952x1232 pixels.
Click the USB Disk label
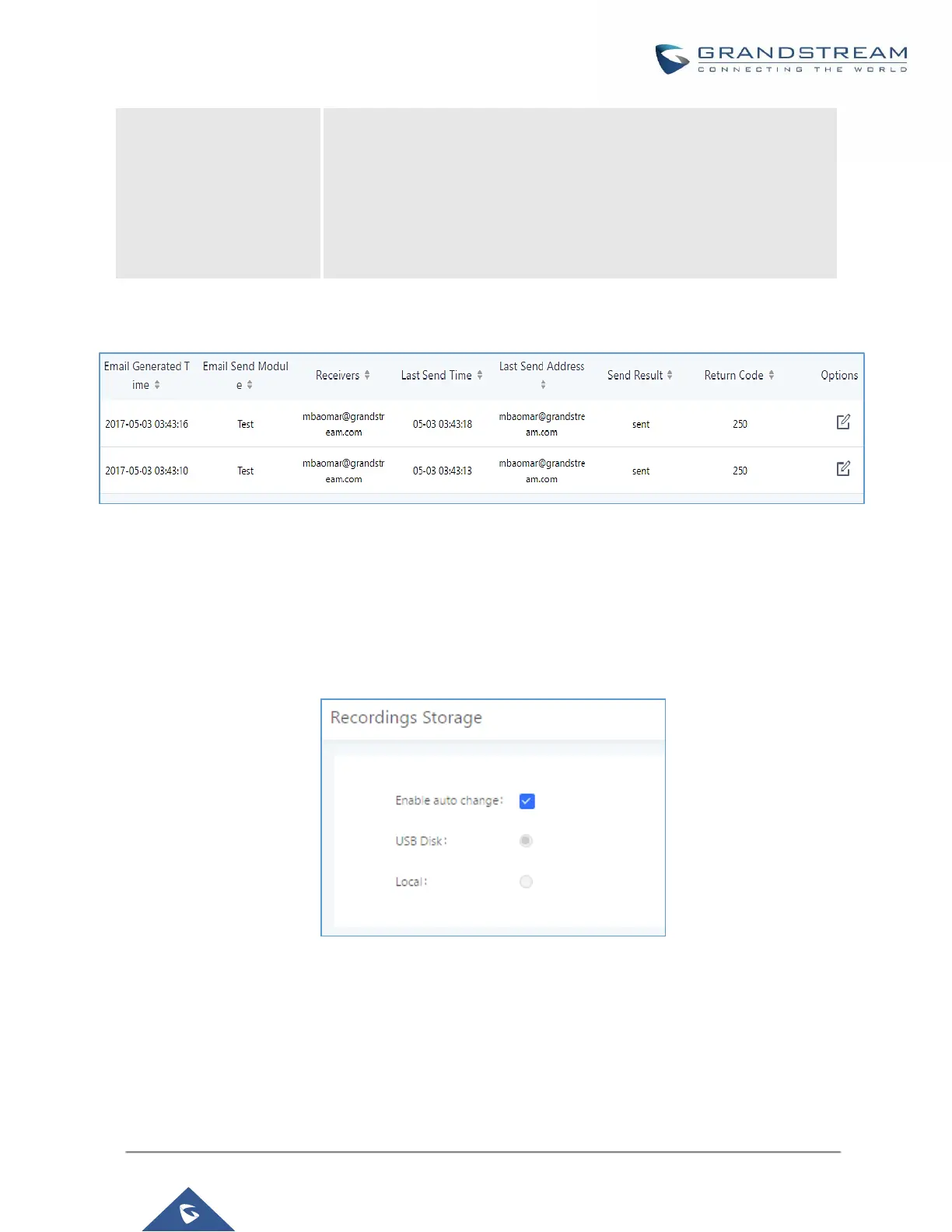pos(421,841)
